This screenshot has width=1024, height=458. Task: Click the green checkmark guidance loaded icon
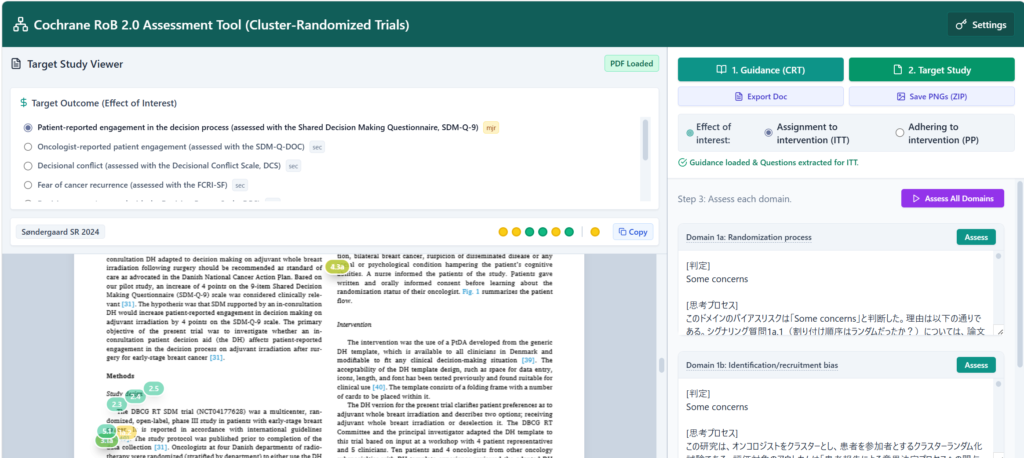point(682,162)
